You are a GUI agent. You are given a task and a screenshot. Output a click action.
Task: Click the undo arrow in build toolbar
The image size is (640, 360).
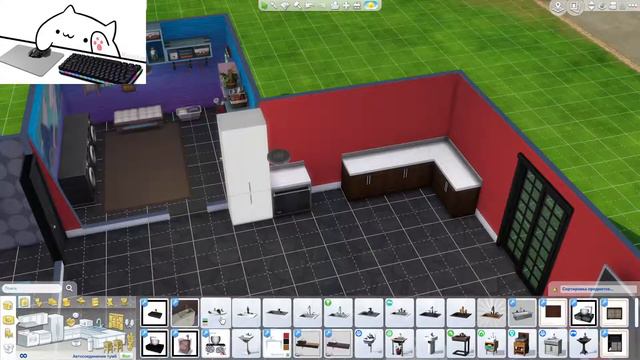(309, 5)
